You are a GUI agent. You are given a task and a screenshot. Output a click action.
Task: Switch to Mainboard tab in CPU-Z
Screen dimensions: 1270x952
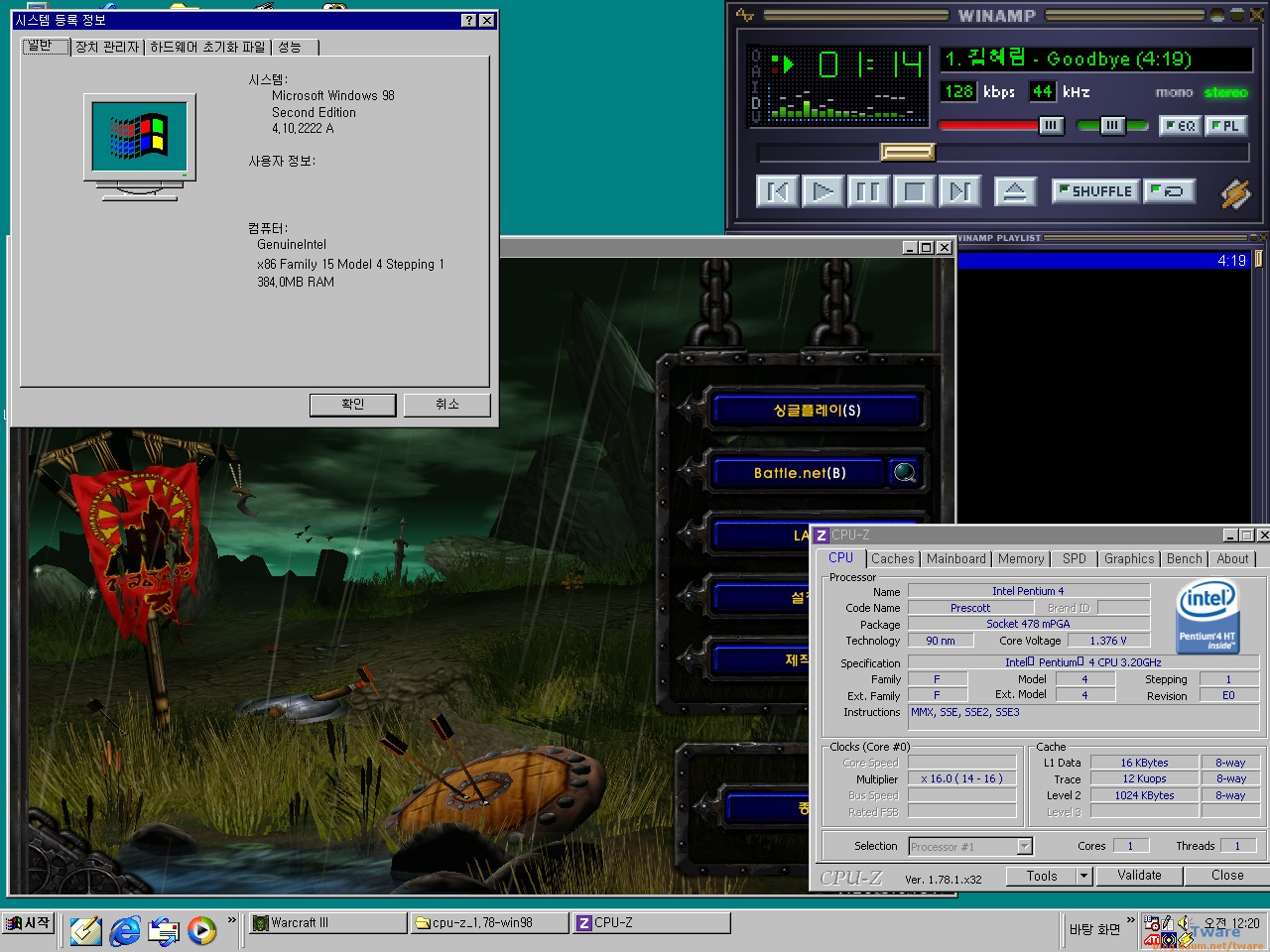click(x=956, y=559)
